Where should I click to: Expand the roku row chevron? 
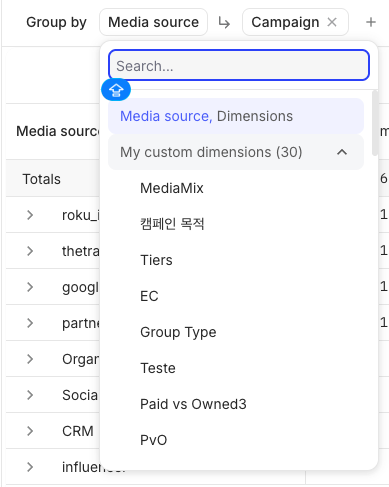pos(30,215)
